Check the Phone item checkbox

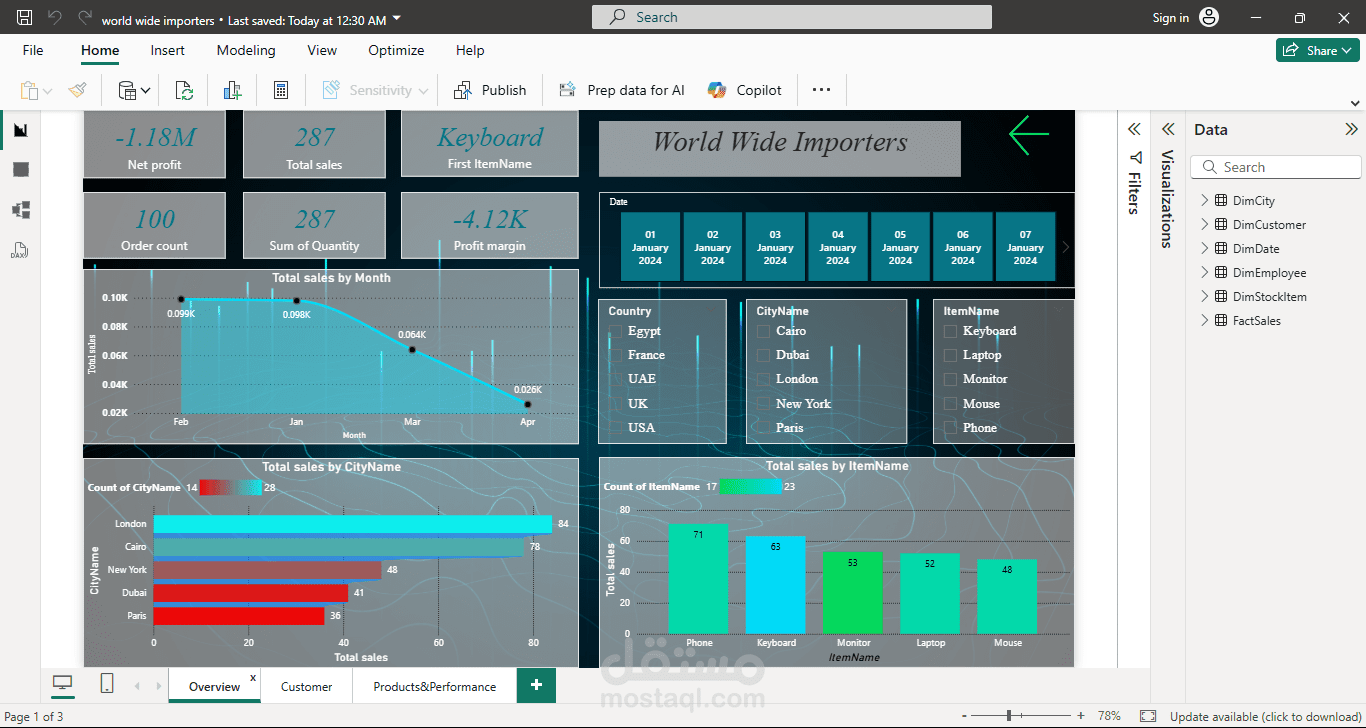point(951,428)
